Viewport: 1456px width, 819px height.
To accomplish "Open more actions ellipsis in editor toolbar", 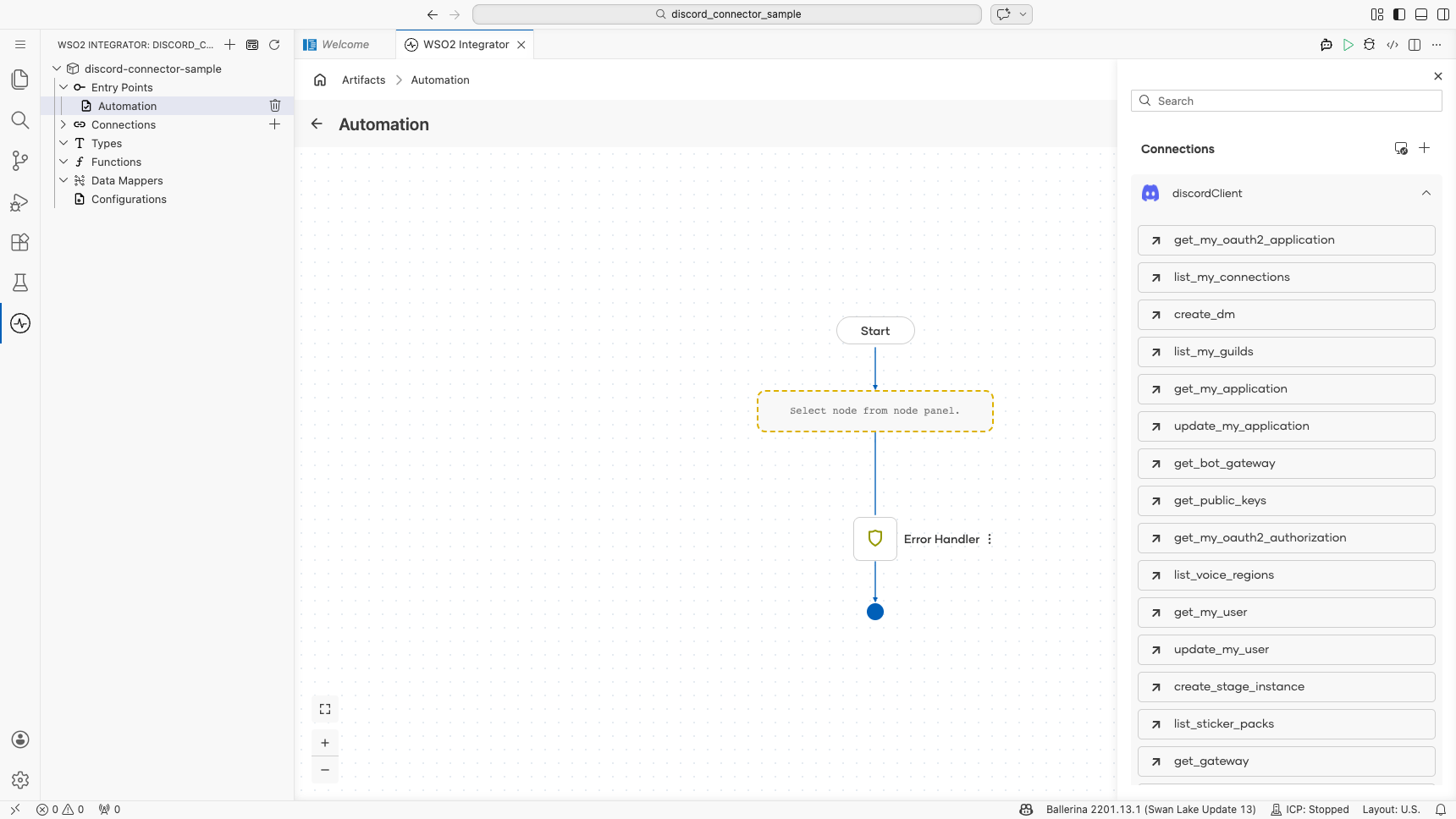I will click(x=1437, y=45).
